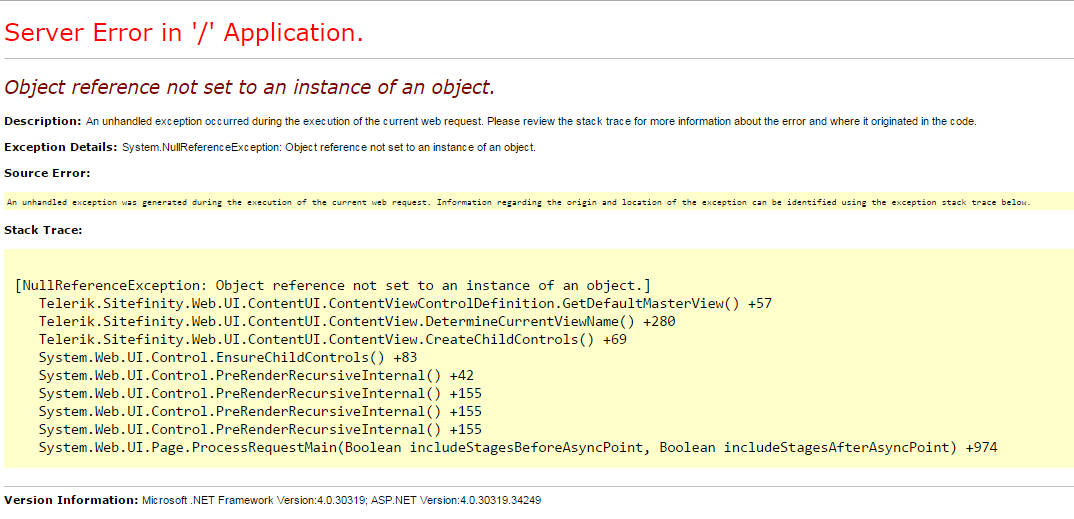Click the bold 'Version Information:' label
This screenshot has width=1074, height=519.
coord(71,500)
